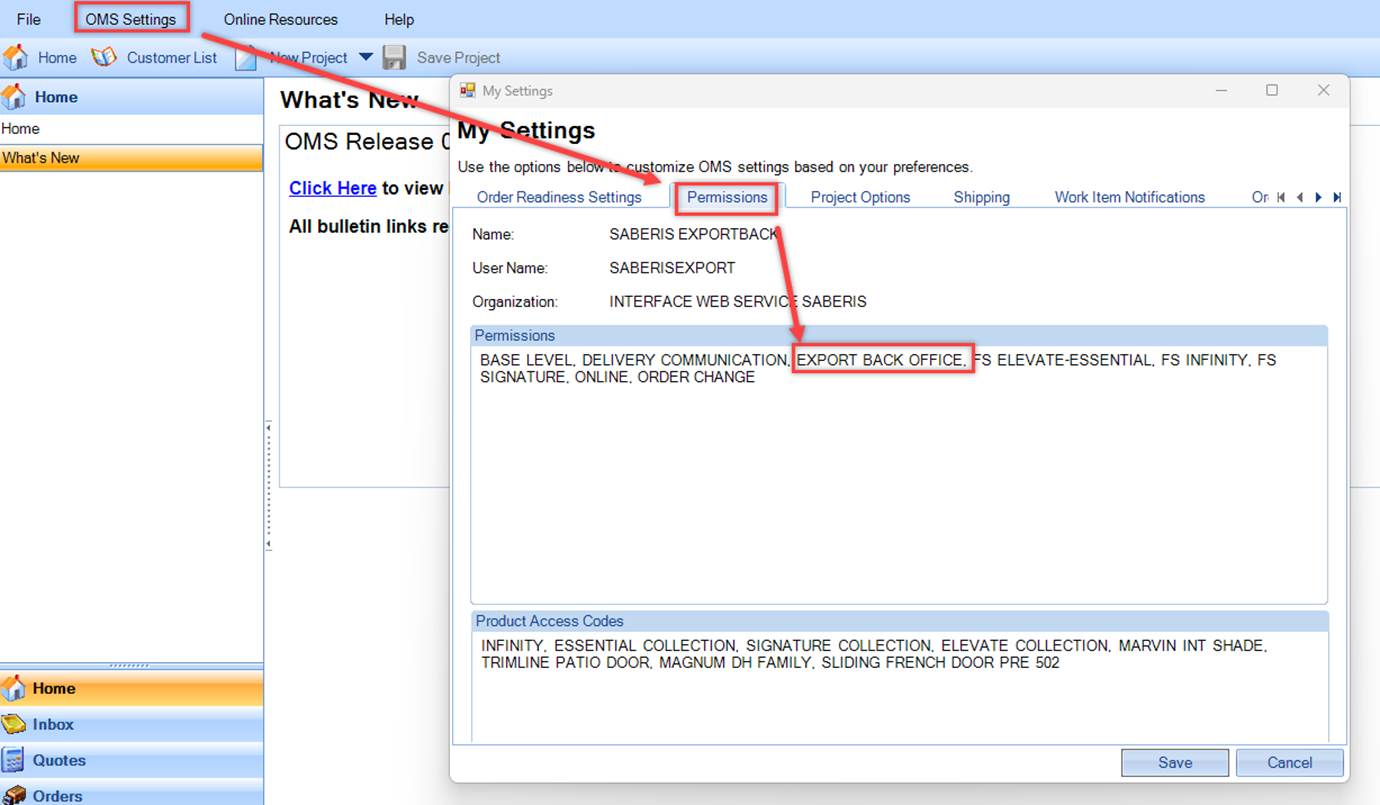1380x805 pixels.
Task: Click the Save Project floppy disk icon
Action: pyautogui.click(x=395, y=58)
